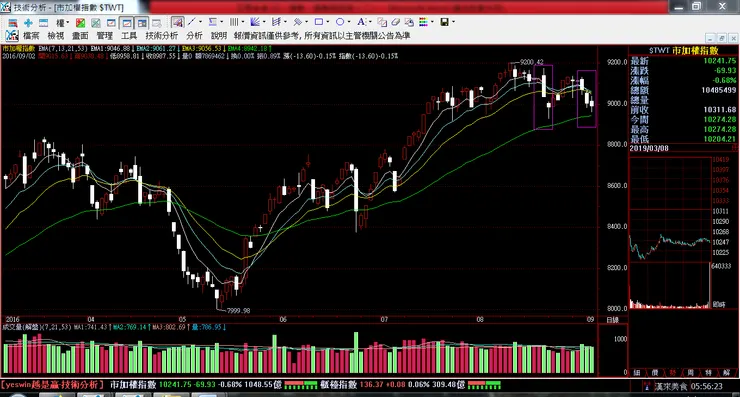The height and width of the screenshot is (397, 740).
Task: Pick the diagonal trend line drawing tool
Action: pos(191,22)
